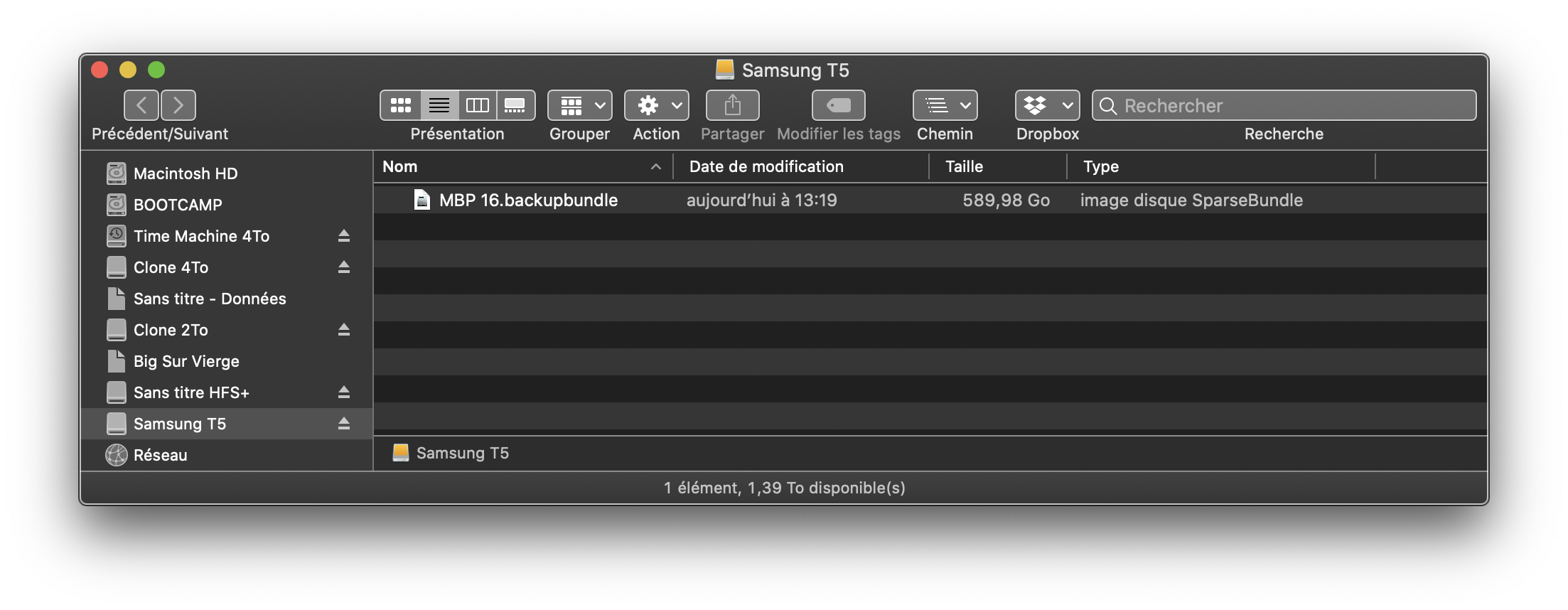Click the image disque SparseBundle type cell
The width and height of the screenshot is (1568, 610).
tap(1191, 200)
